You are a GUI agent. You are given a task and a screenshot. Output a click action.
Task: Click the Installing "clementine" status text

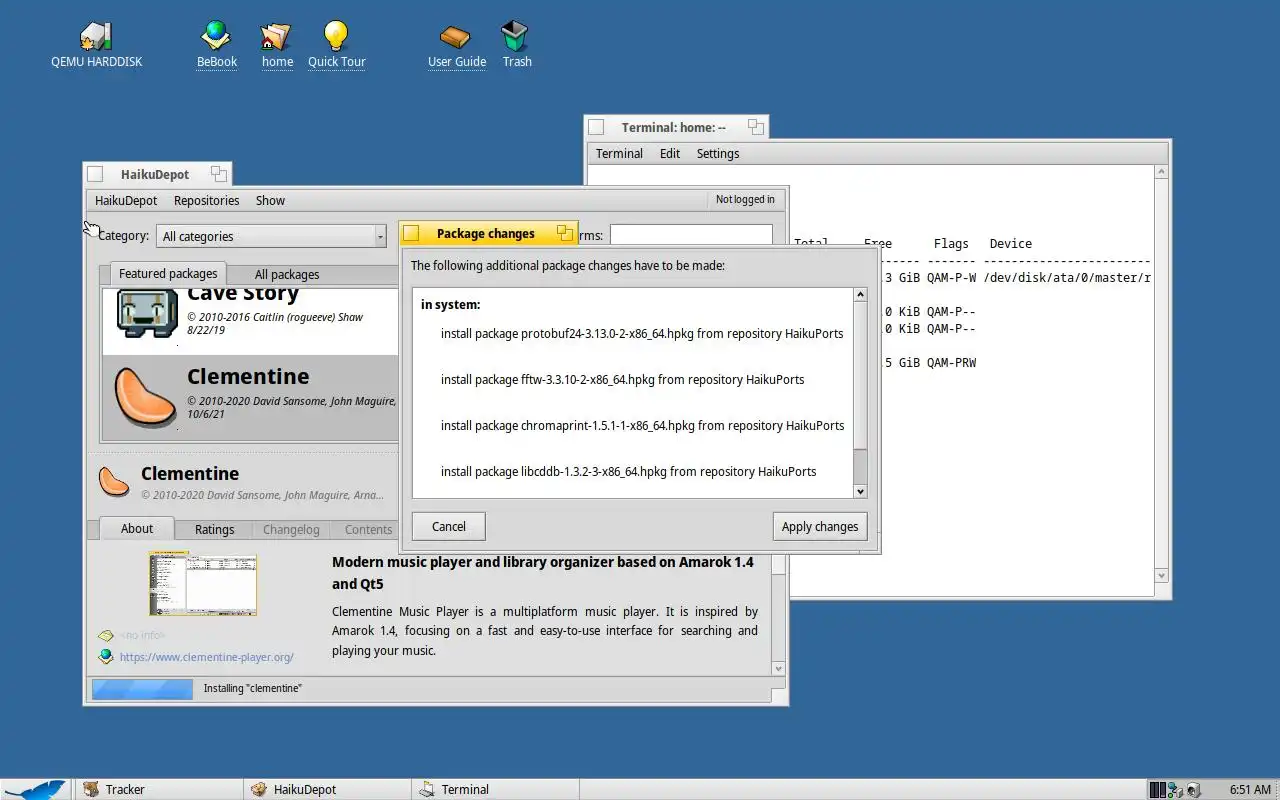(x=253, y=688)
